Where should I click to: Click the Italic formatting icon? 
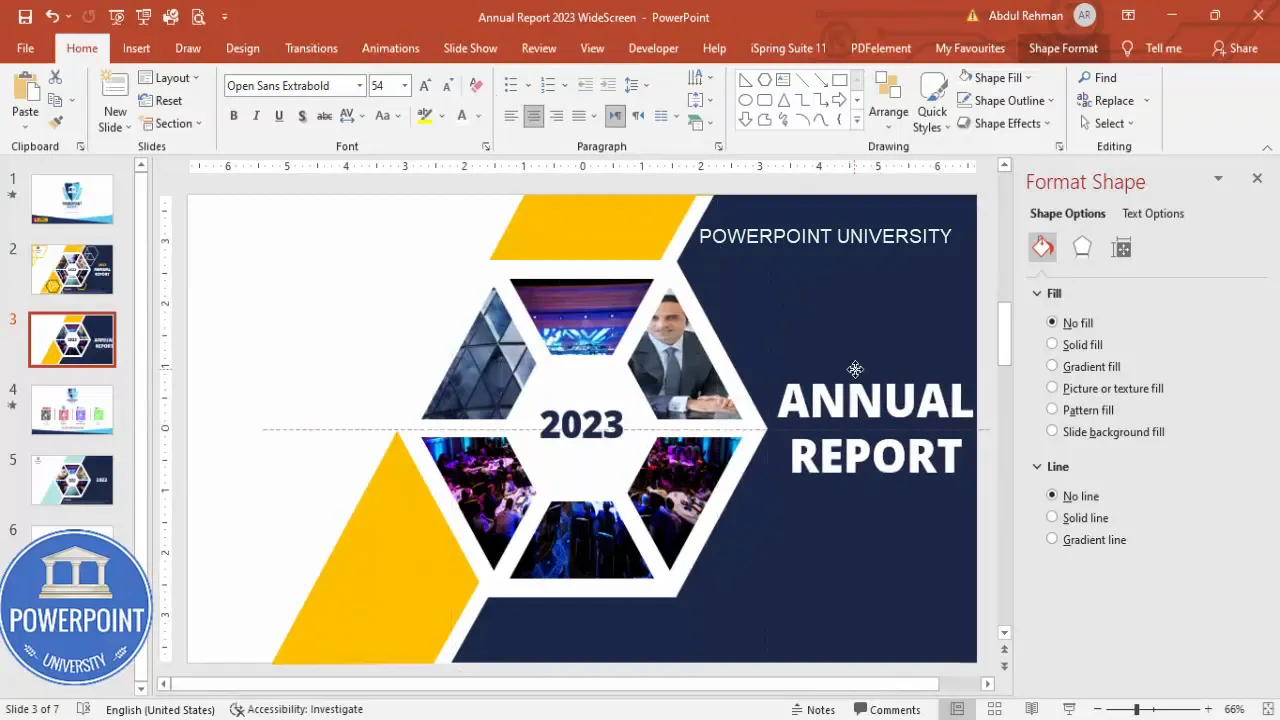click(256, 116)
